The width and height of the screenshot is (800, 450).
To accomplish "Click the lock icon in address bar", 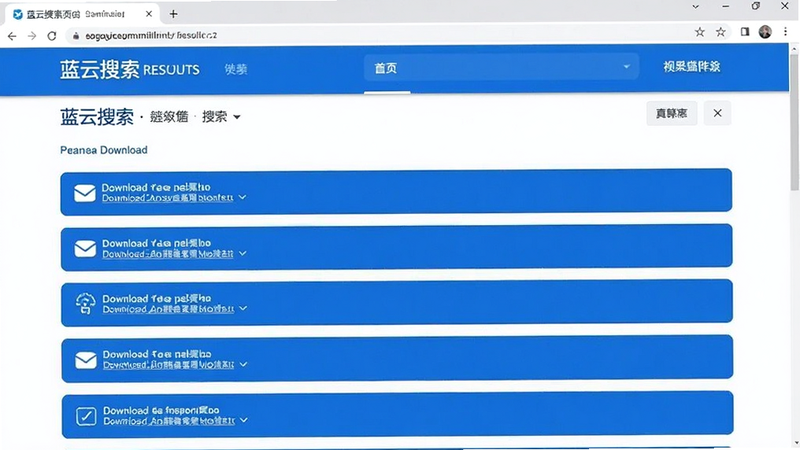I will (x=76, y=36).
